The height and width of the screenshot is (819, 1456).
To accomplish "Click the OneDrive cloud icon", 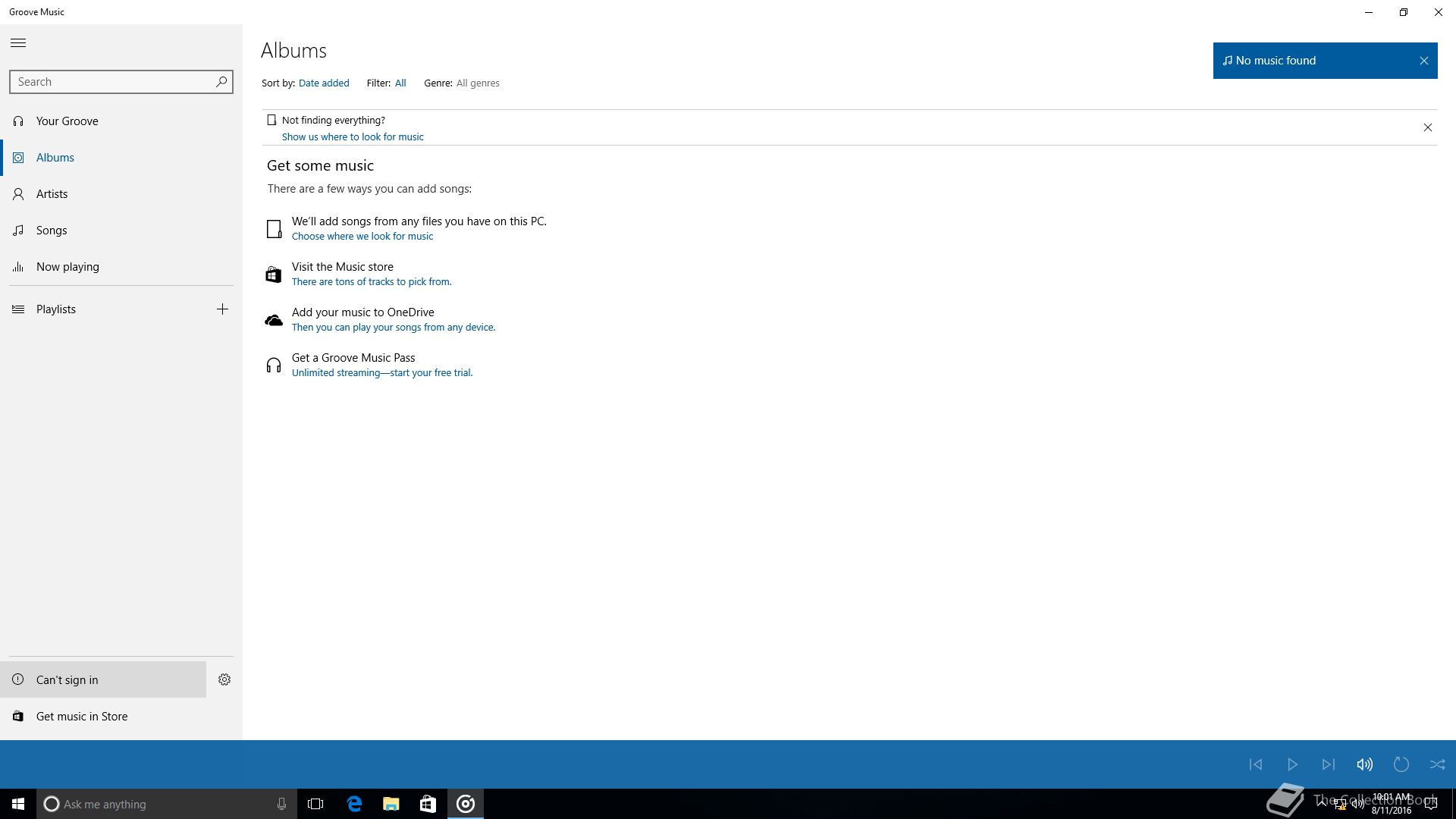I will point(274,320).
